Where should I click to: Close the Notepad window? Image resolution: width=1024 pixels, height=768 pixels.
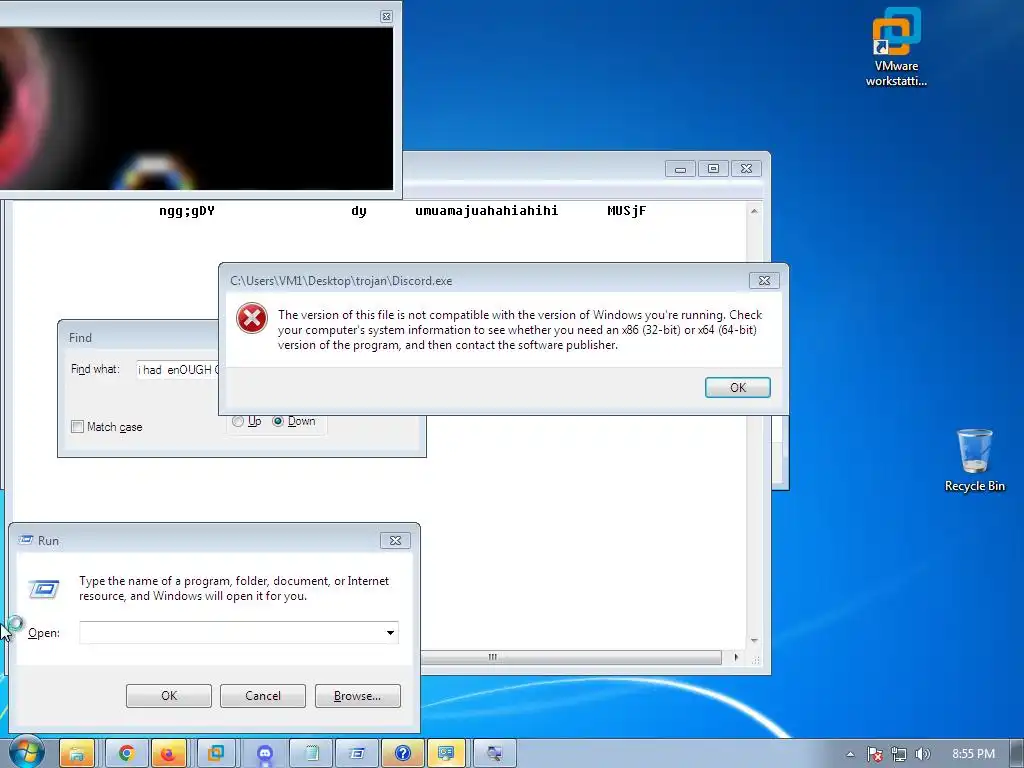click(746, 169)
